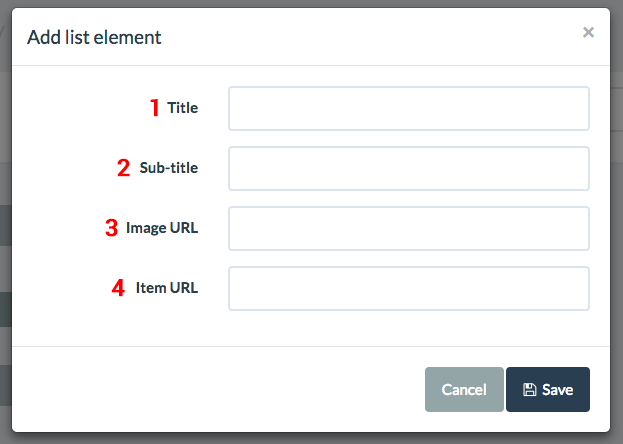Screen dimensions: 623x444
Task: Click red number 3 marker
Action: [x=111, y=228]
